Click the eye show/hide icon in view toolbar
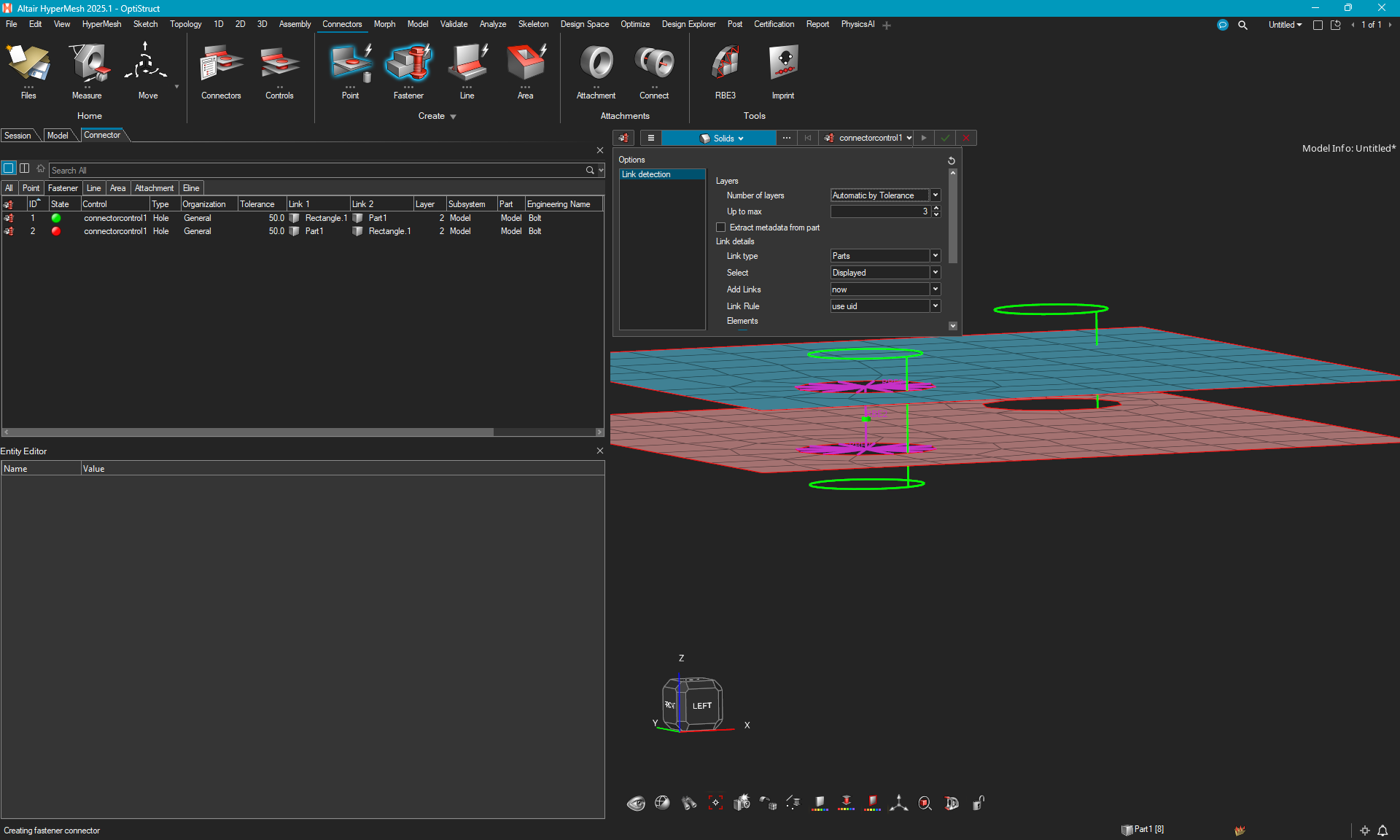This screenshot has height=840, width=1400. pyautogui.click(x=636, y=804)
